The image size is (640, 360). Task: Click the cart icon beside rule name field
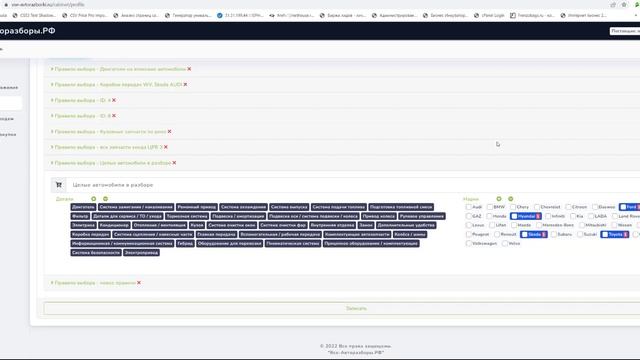coord(59,185)
